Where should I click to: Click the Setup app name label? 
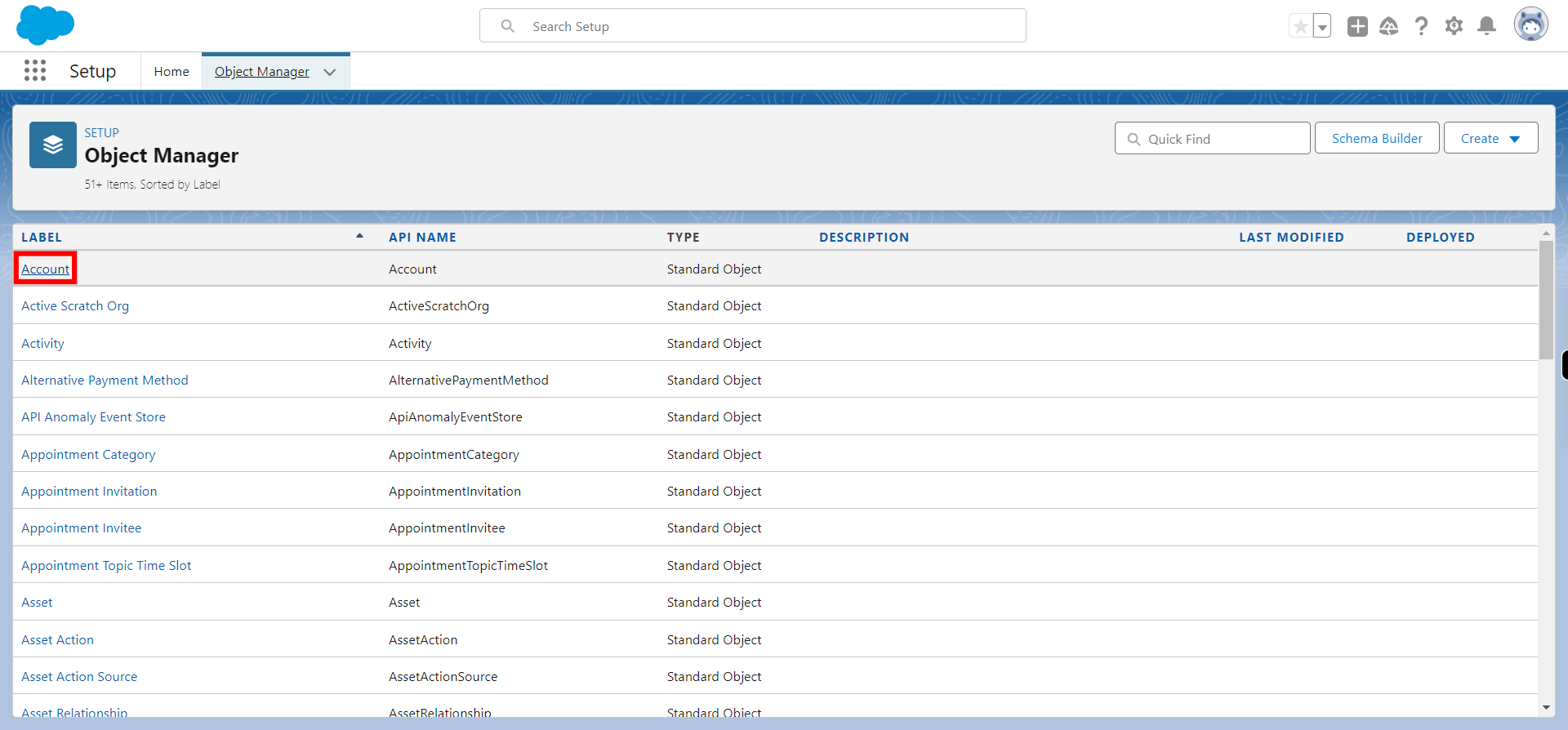click(x=92, y=72)
